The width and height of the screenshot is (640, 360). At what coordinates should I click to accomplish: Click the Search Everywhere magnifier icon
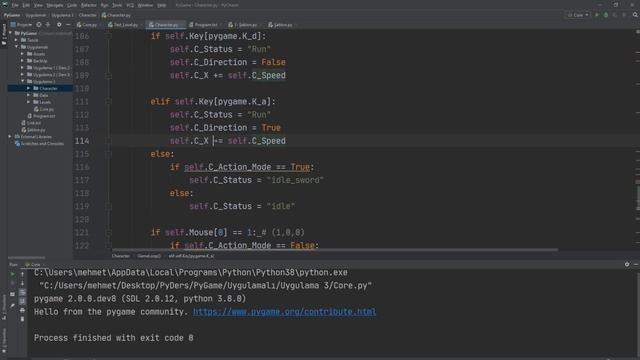point(635,15)
